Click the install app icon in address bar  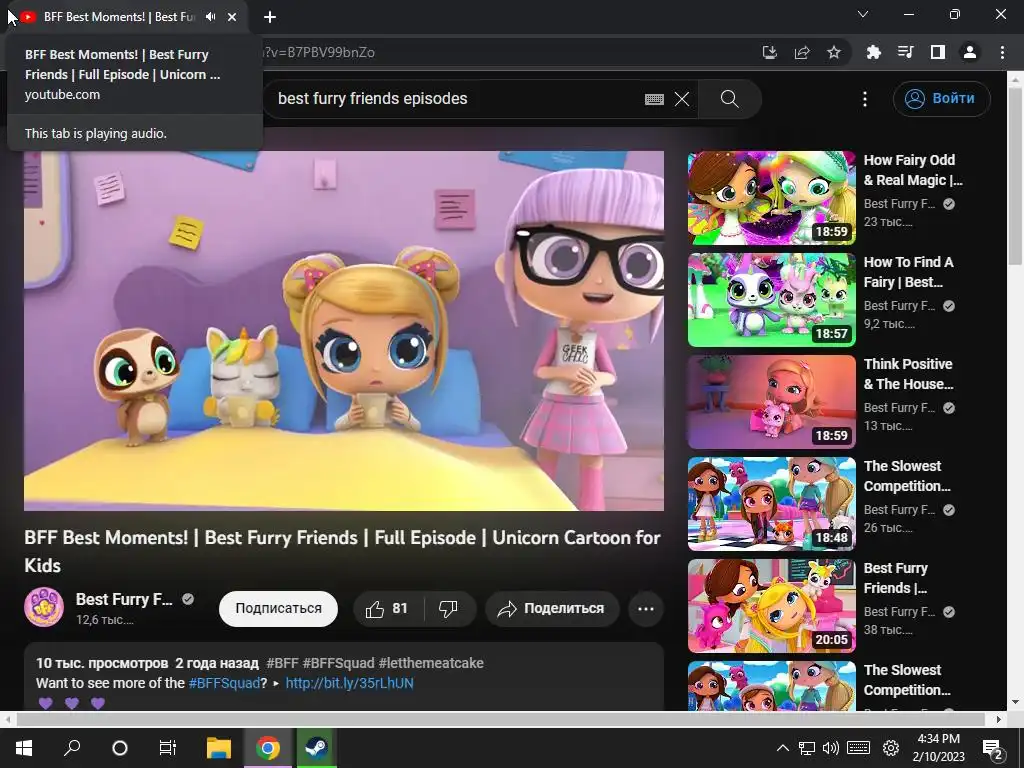[x=770, y=52]
